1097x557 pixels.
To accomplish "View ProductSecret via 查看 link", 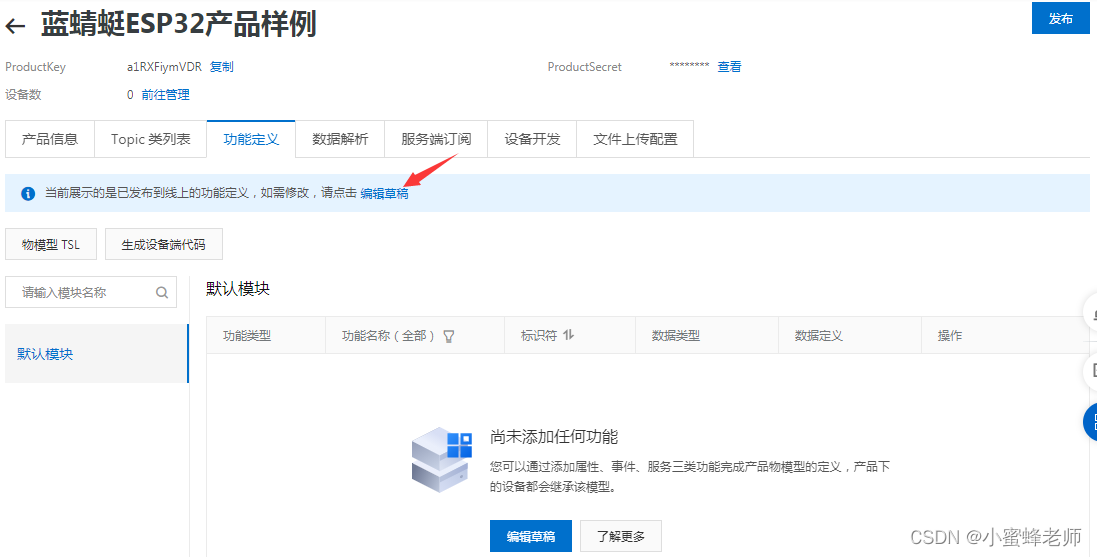I will pyautogui.click(x=729, y=66).
